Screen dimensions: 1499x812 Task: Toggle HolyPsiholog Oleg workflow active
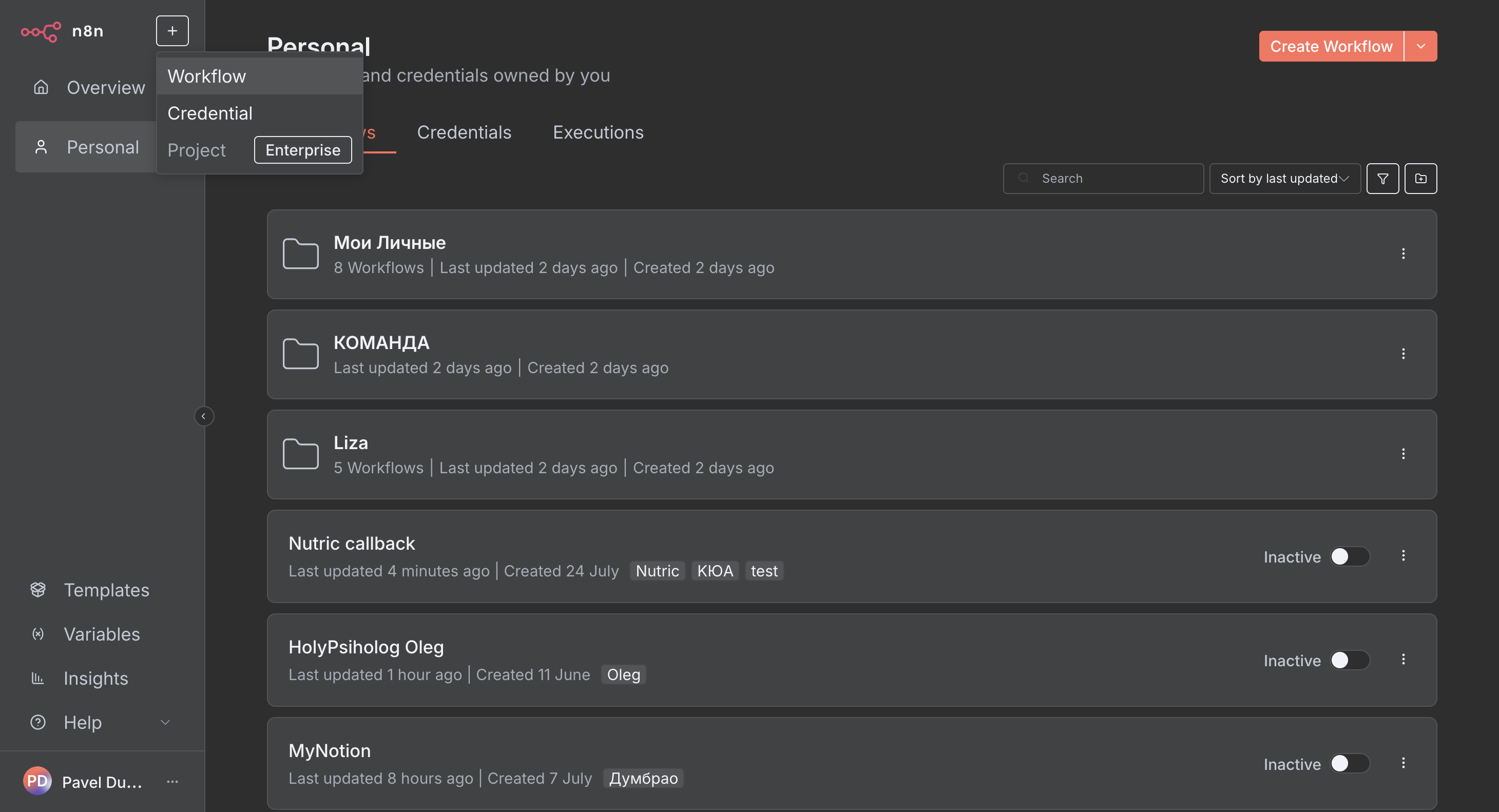[1350, 660]
